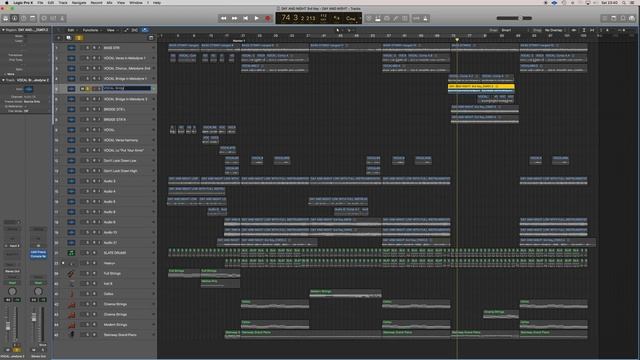Mute the Full Strings track
The height and width of the screenshot is (360, 640).
click(x=83, y=273)
